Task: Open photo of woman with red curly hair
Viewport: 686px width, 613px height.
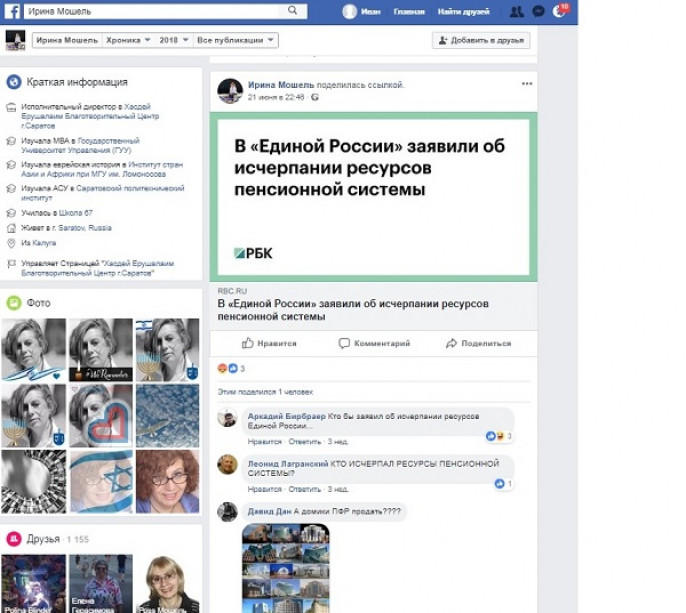Action: point(168,481)
